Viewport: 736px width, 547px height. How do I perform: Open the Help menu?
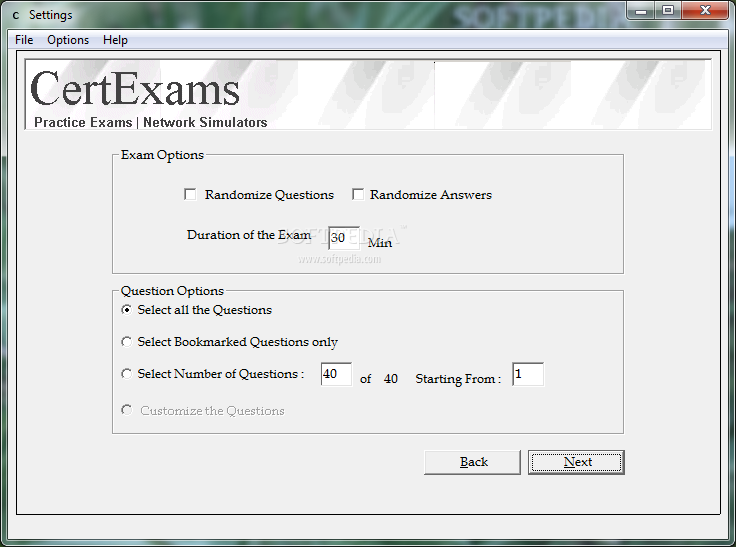(x=115, y=40)
